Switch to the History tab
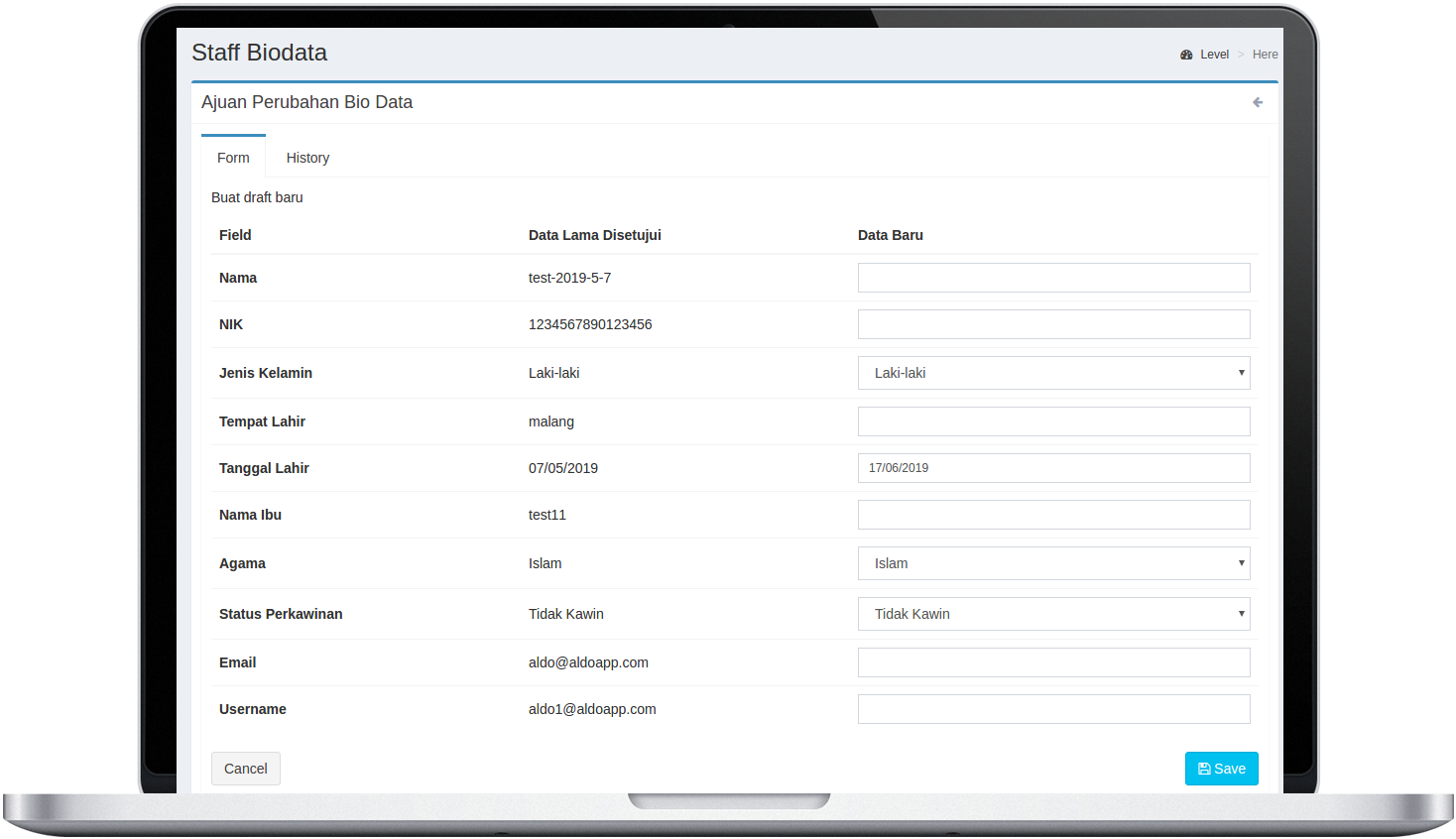Image resolution: width=1456 pixels, height=839 pixels. click(307, 158)
